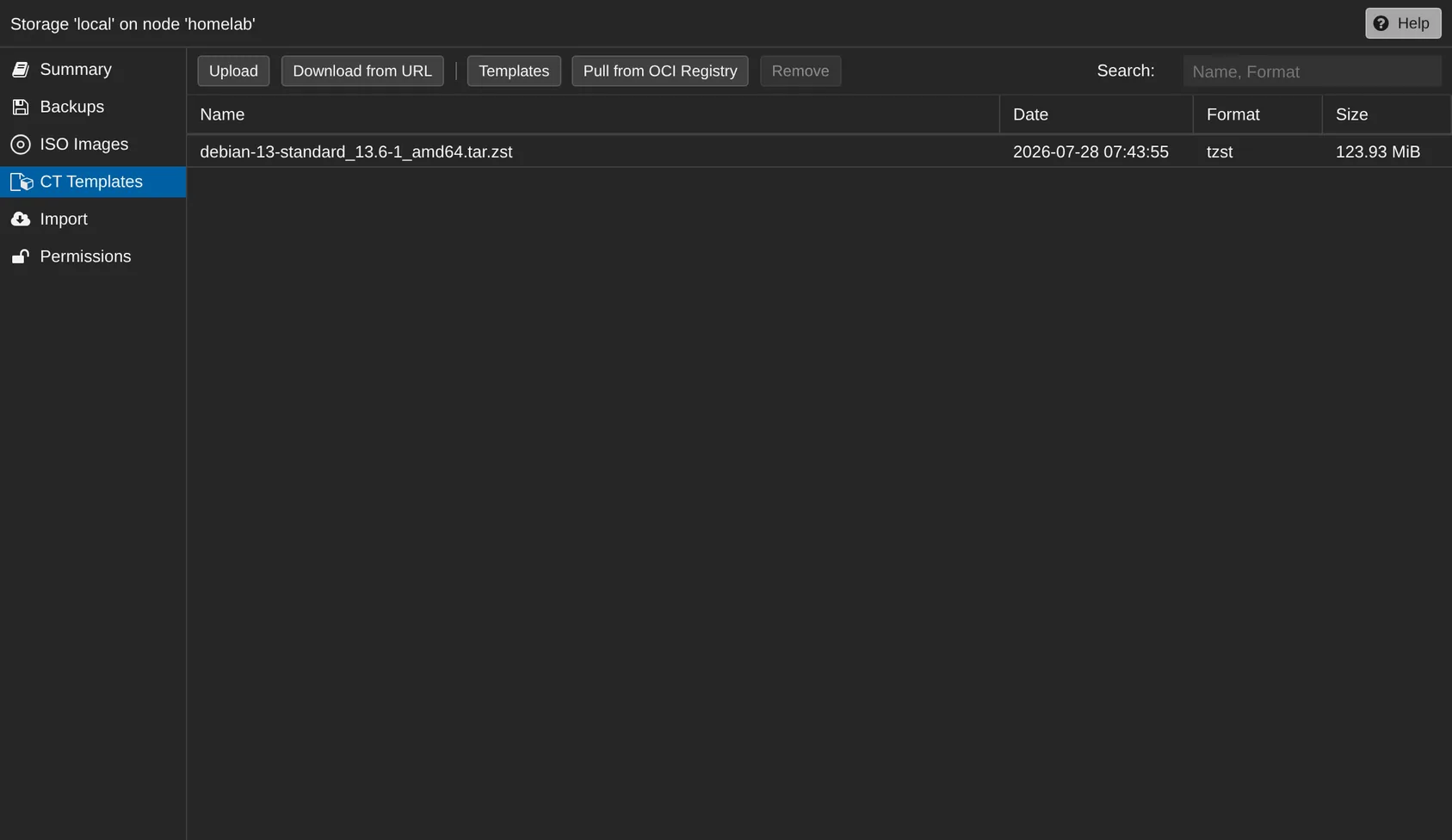
Task: Sort by the Date column header
Action: [1097, 114]
